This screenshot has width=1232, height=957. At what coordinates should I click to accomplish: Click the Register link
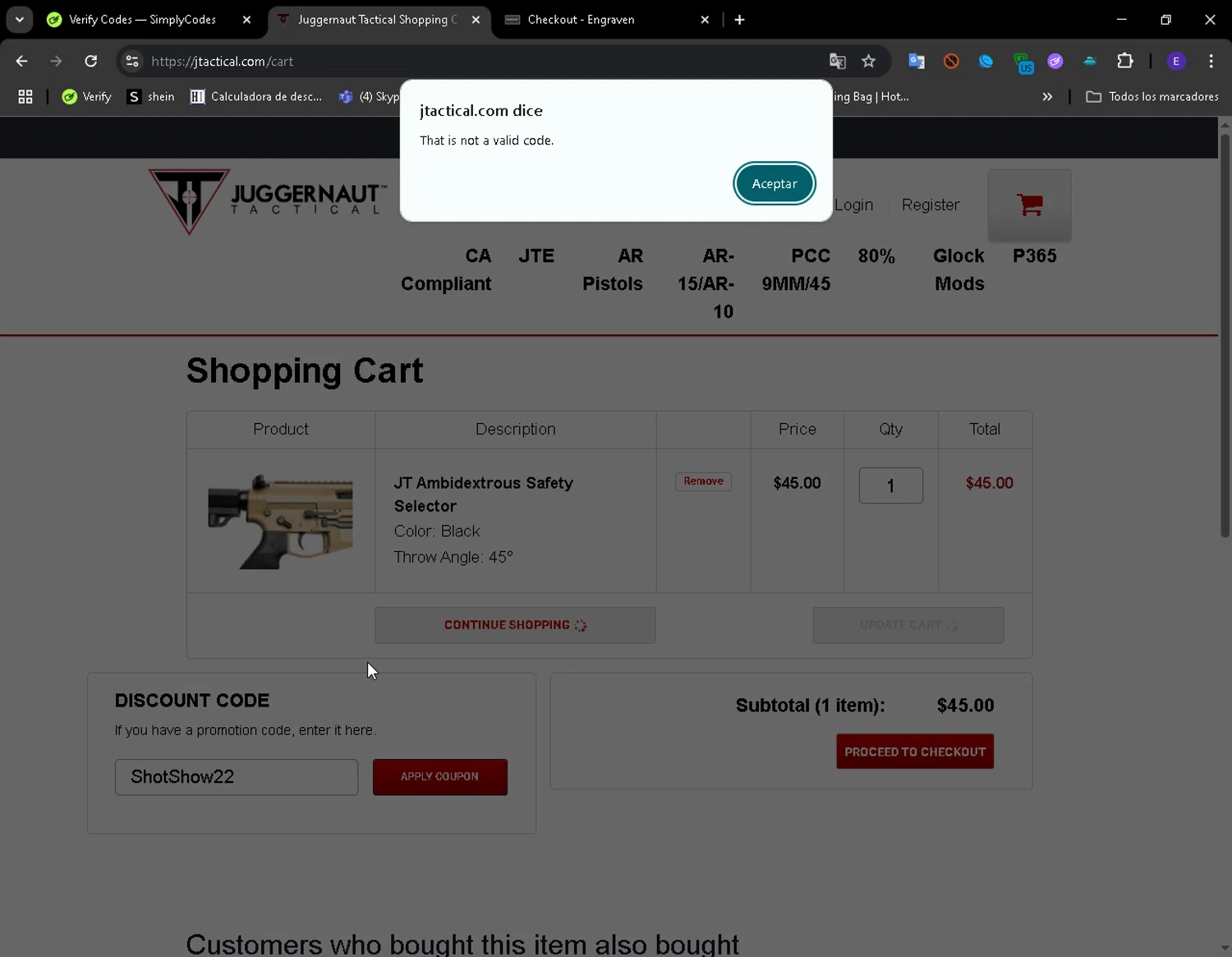(931, 205)
